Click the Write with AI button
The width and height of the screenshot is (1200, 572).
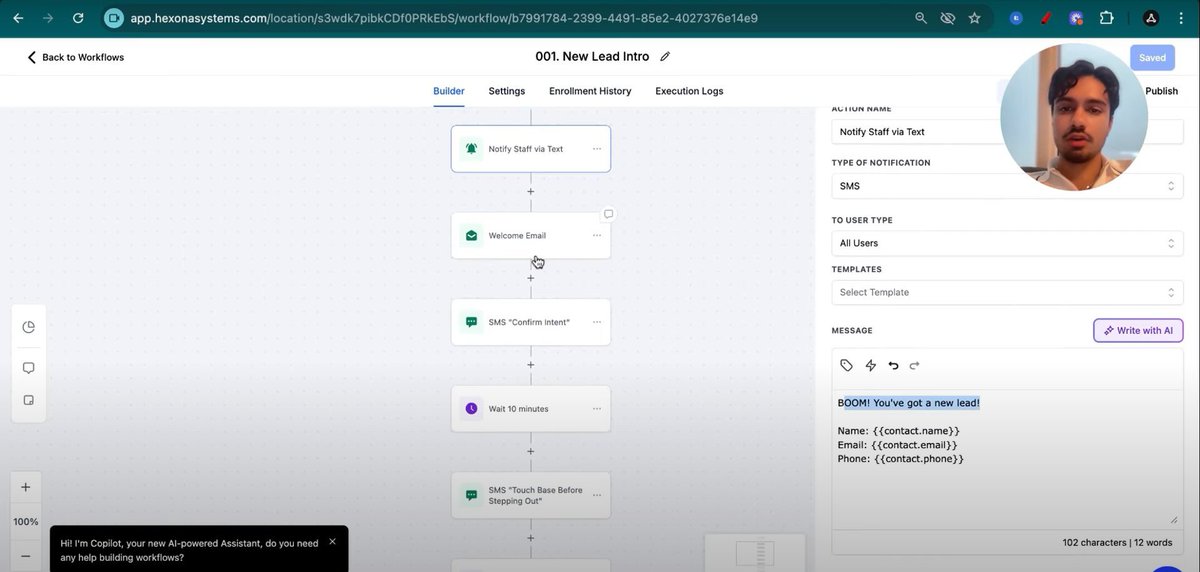tap(1138, 330)
